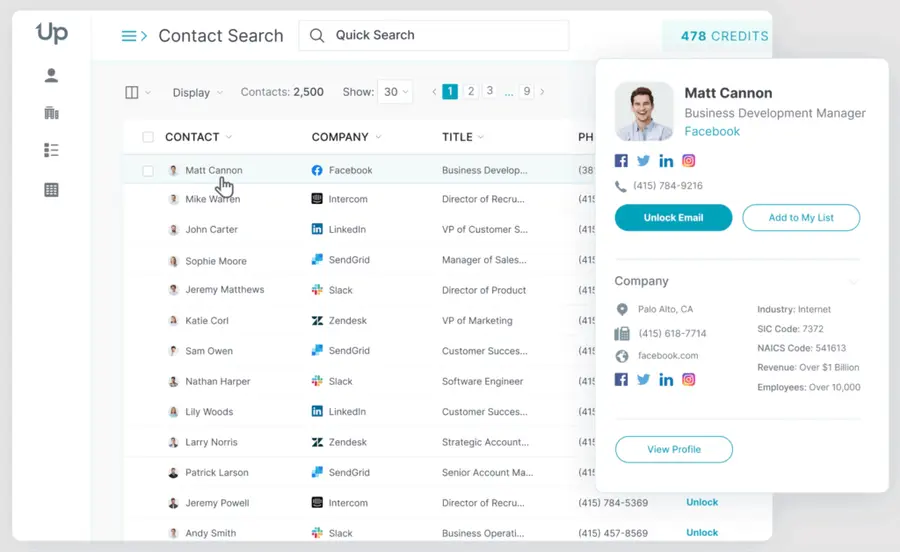Open the companies building icon in the sidebar
Image resolution: width=900 pixels, height=552 pixels.
coord(51,112)
